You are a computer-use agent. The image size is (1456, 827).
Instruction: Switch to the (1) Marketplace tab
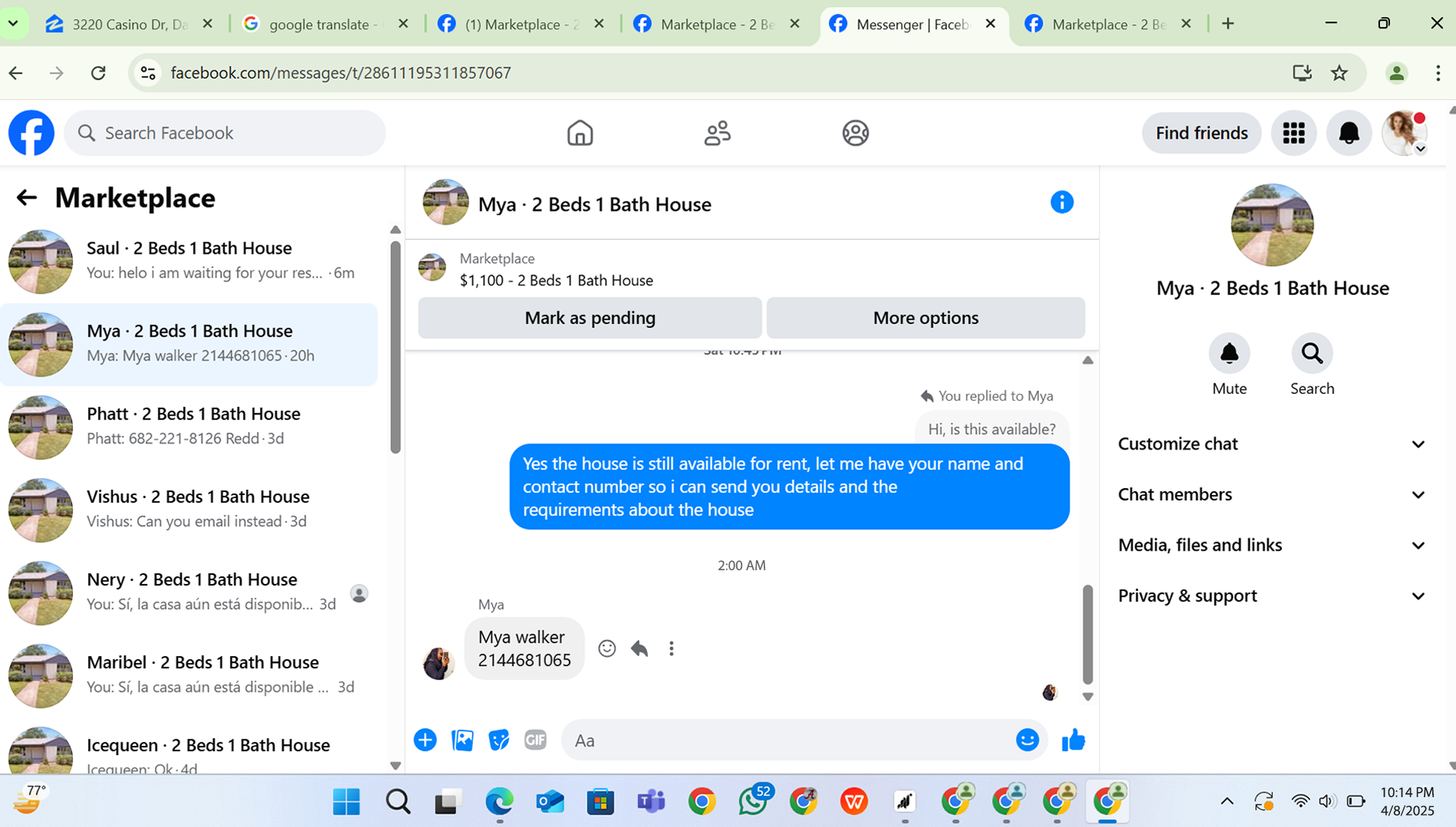pyautogui.click(x=520, y=24)
